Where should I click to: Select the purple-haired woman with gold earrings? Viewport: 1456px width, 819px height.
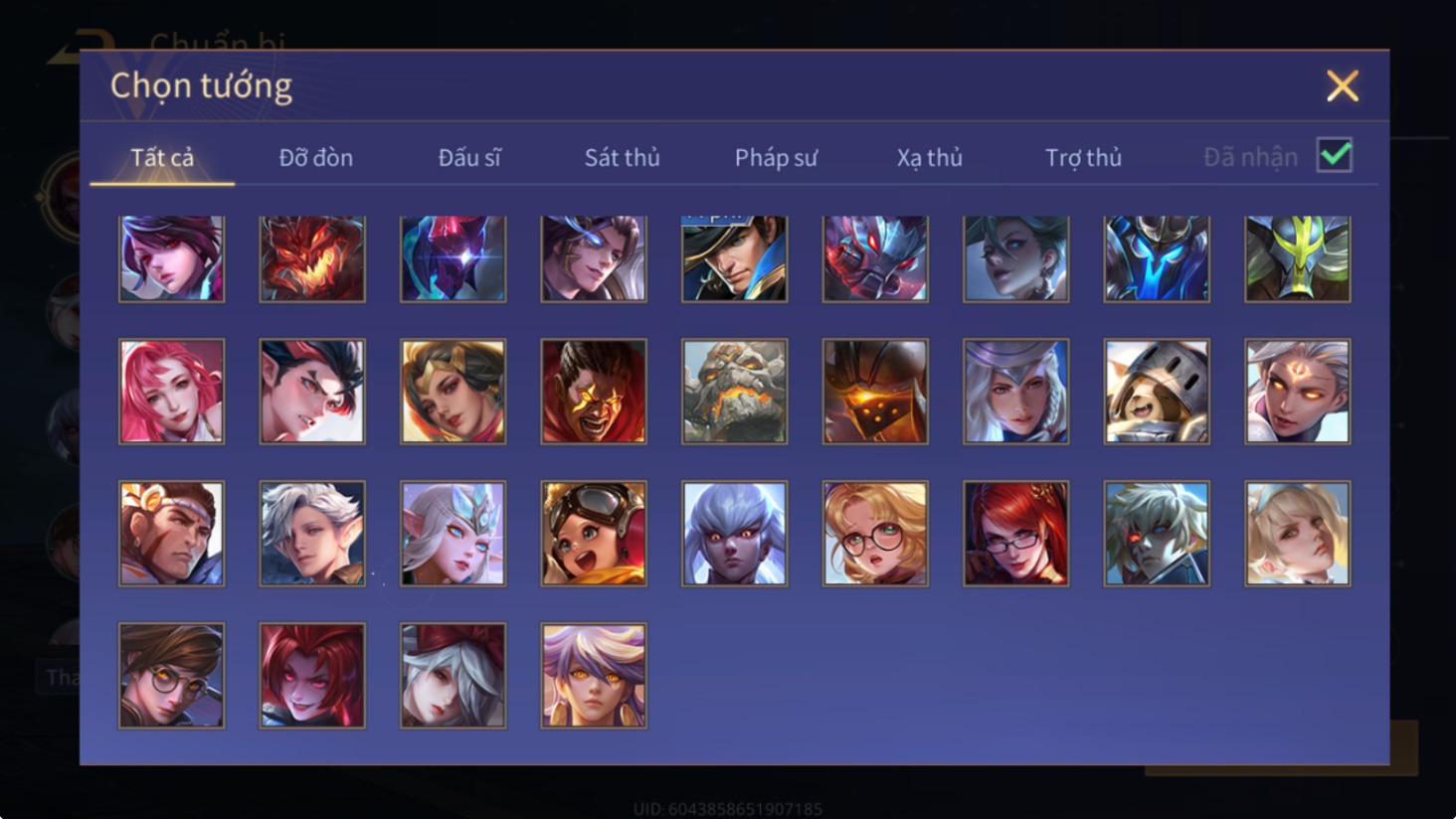pyautogui.click(x=594, y=676)
